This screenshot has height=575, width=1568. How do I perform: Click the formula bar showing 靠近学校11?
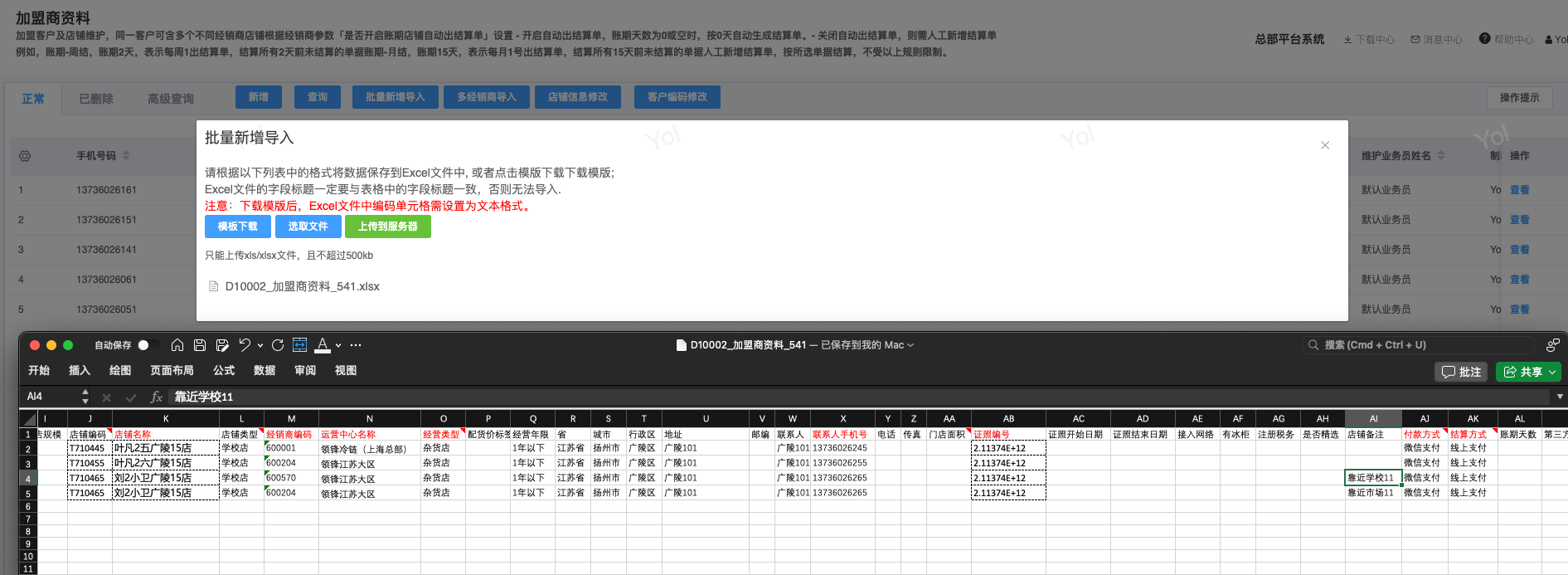(x=858, y=397)
